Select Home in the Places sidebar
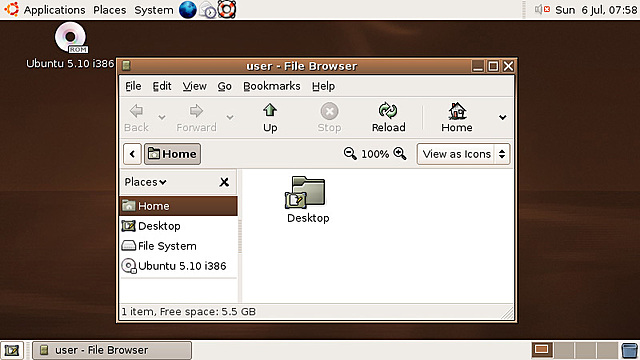The width and height of the screenshot is (640, 360). pyautogui.click(x=178, y=206)
